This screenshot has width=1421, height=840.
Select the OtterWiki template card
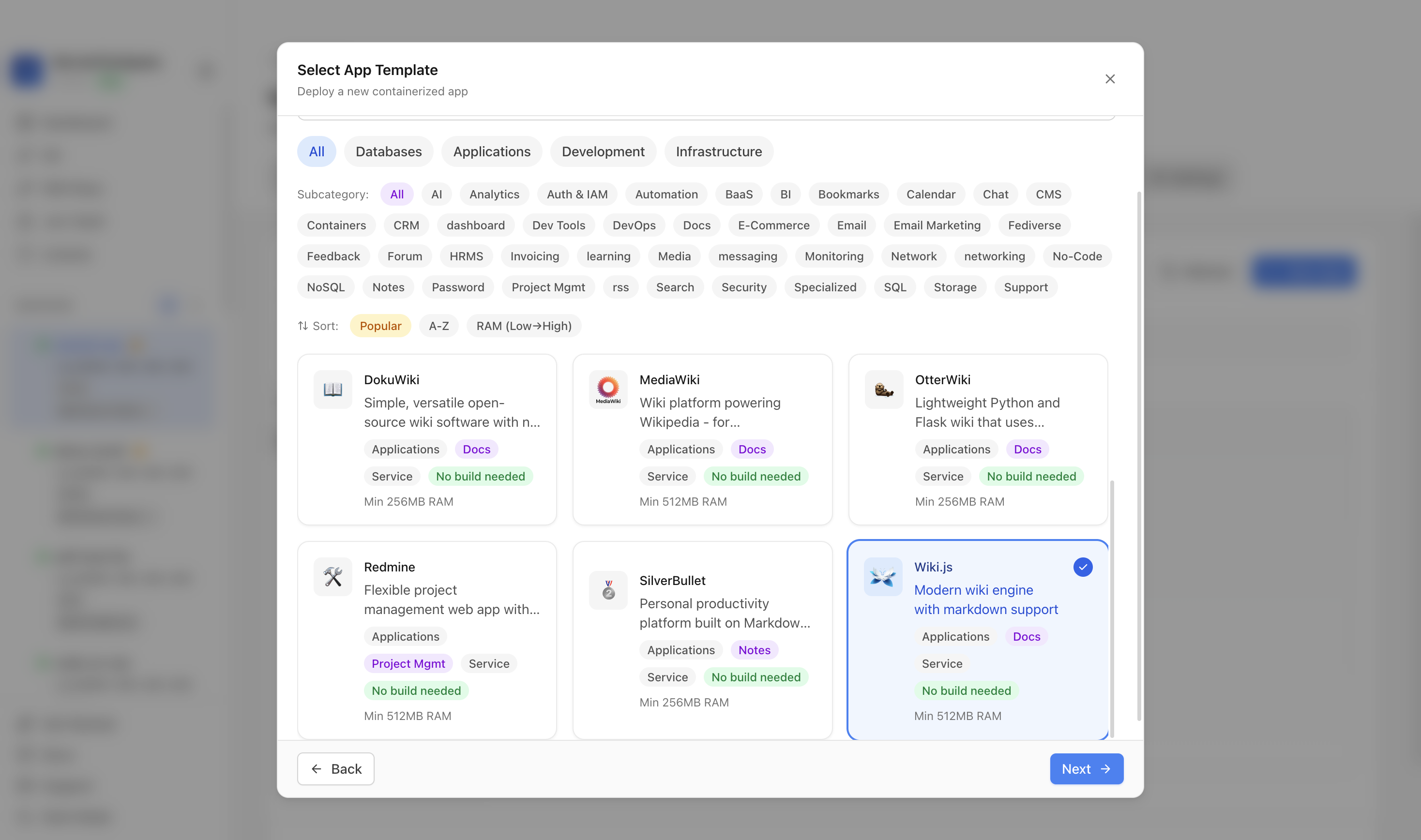click(978, 440)
